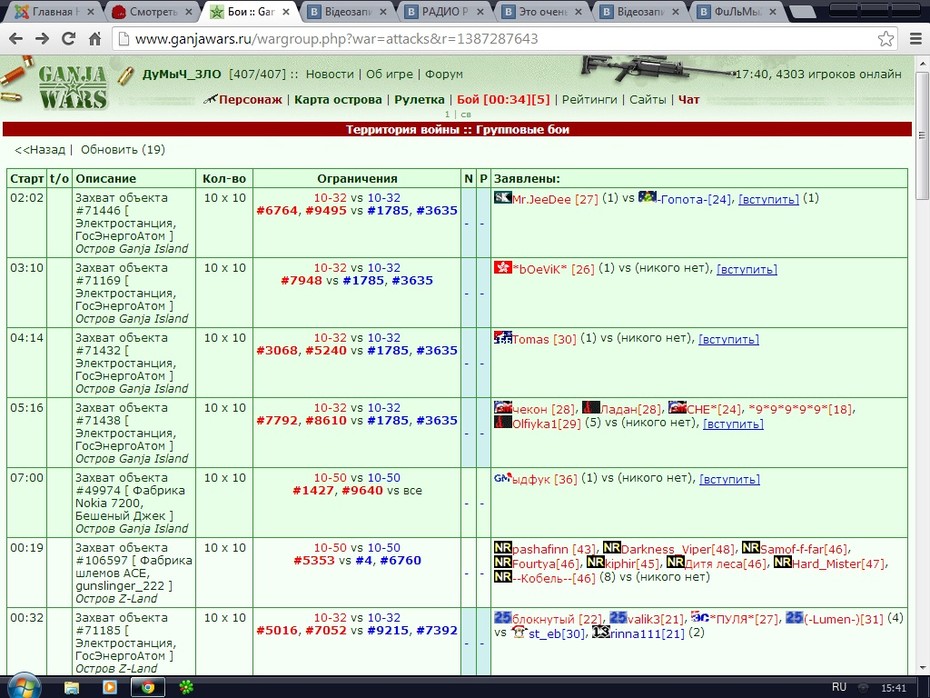Click syndicate icon next to Mr.JeeDee
Screen dimensions: 930x698
(502, 197)
